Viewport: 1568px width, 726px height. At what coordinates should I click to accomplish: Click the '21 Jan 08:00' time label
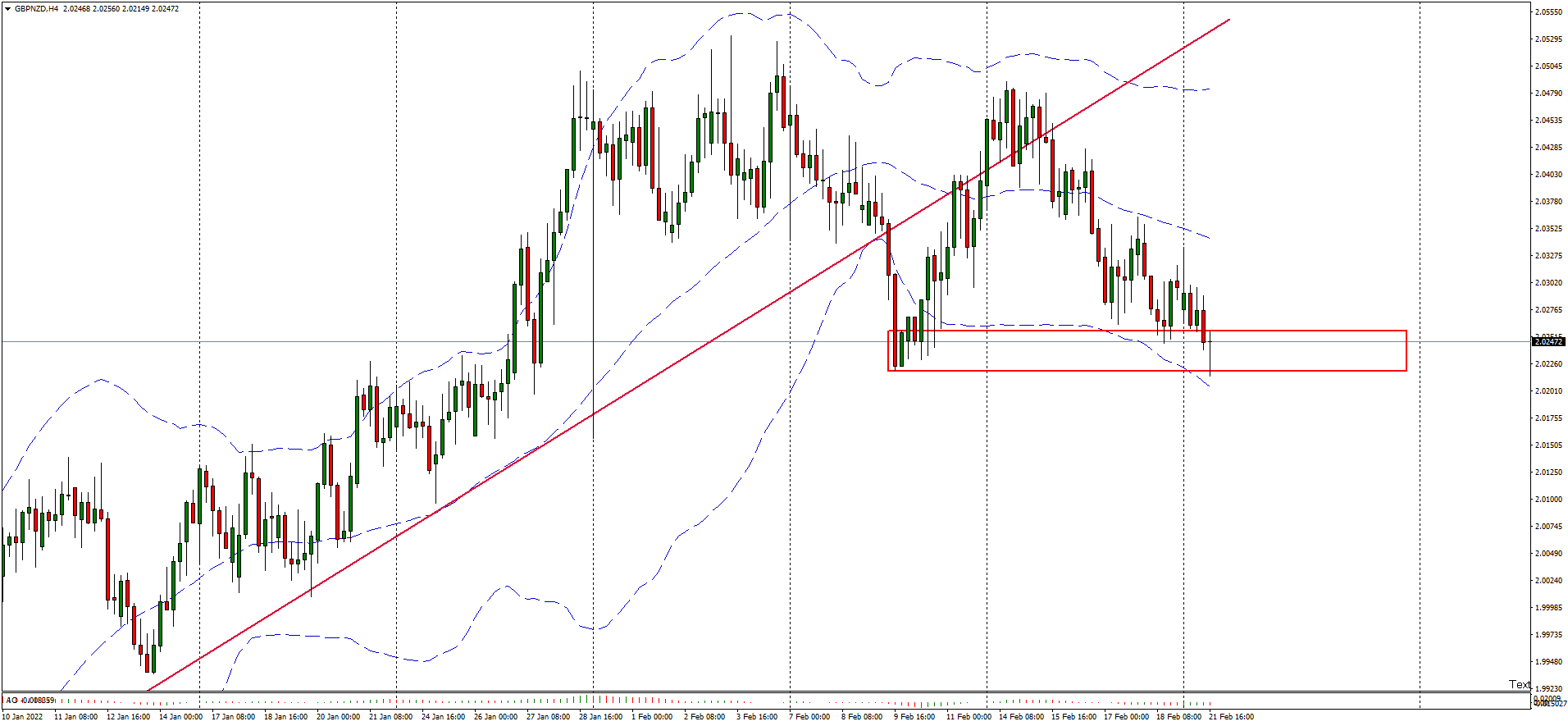(390, 717)
